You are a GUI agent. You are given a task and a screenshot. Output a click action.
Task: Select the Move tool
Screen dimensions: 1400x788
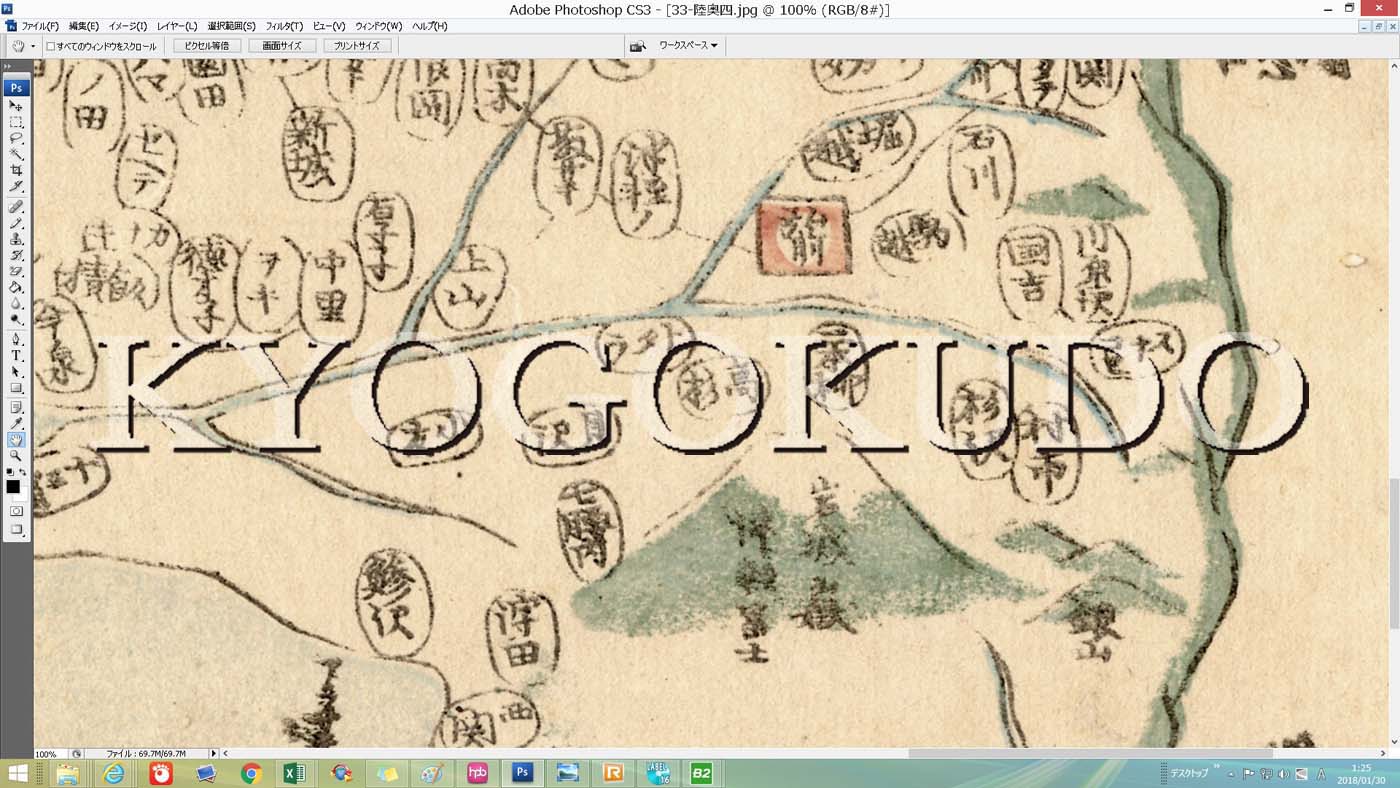pyautogui.click(x=16, y=105)
